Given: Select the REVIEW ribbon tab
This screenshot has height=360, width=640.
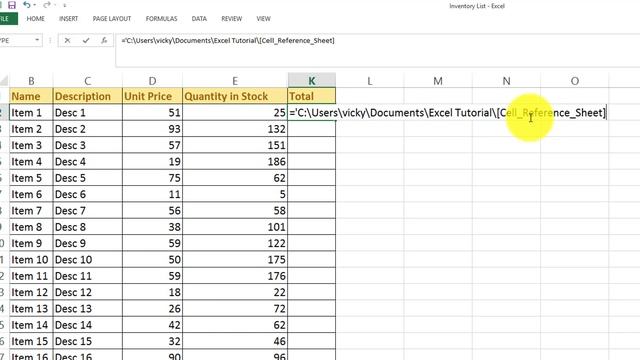Looking at the screenshot, I should click(231, 19).
